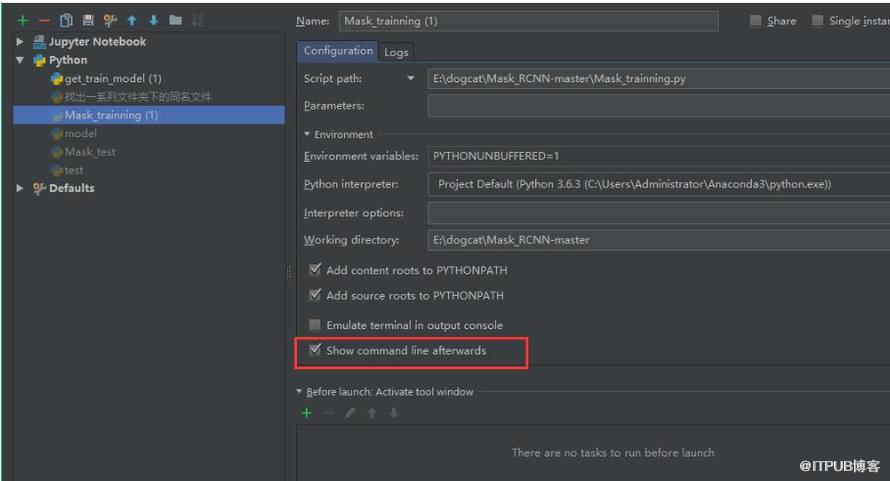This screenshot has height=481, width=890.
Task: Open the Python interpreter combo box
Action: tap(658, 184)
